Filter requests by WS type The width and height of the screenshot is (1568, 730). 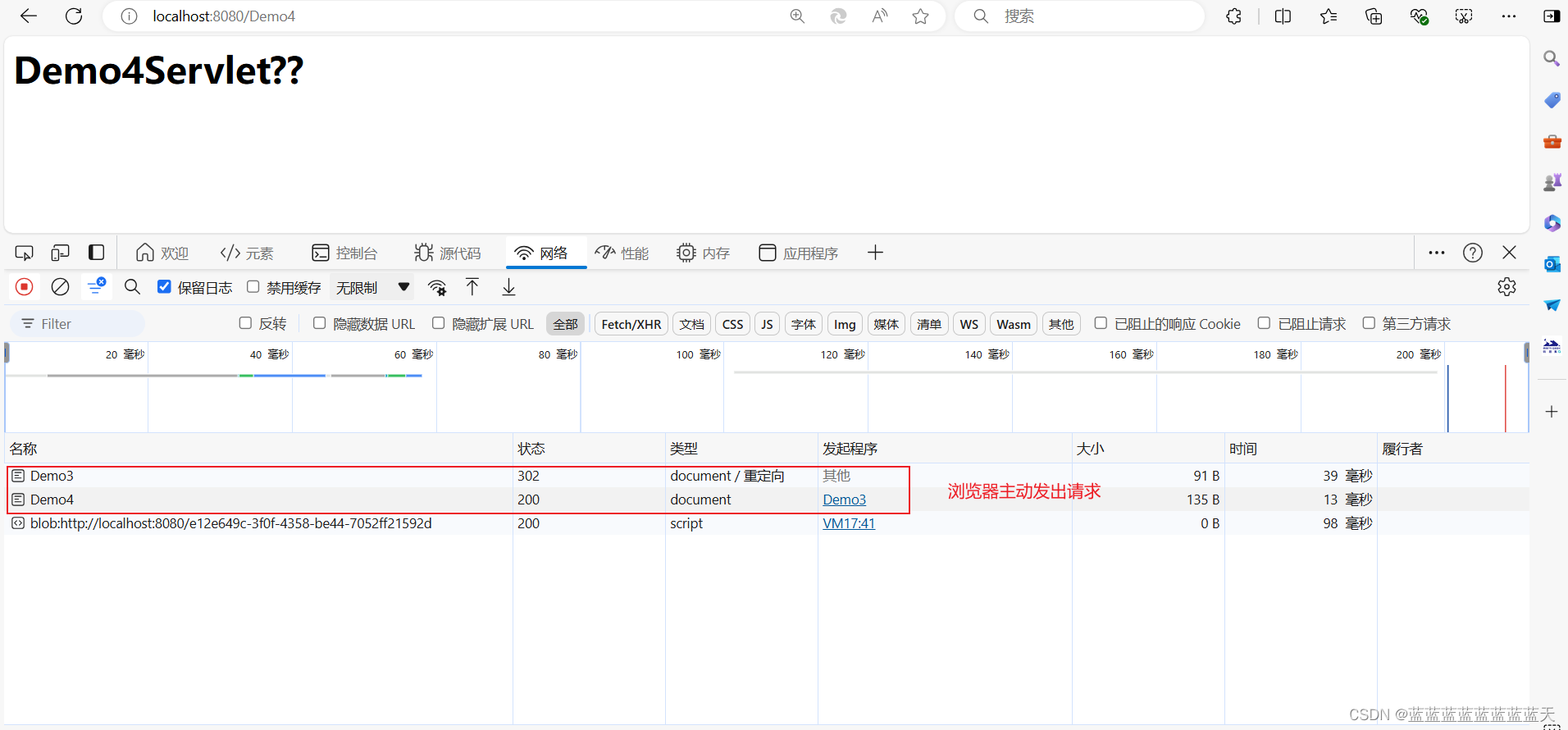pos(969,324)
